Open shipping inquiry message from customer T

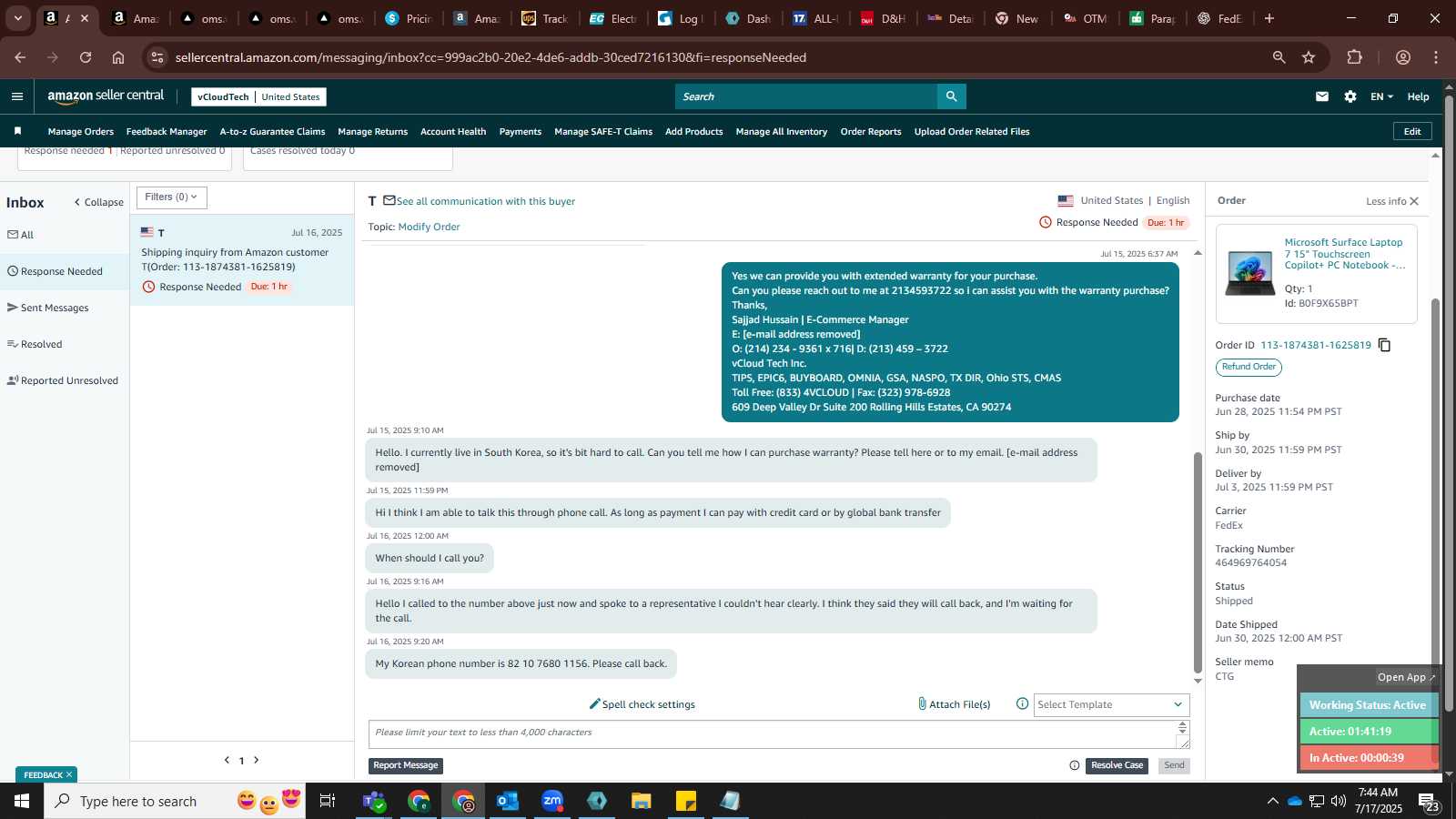tap(242, 260)
